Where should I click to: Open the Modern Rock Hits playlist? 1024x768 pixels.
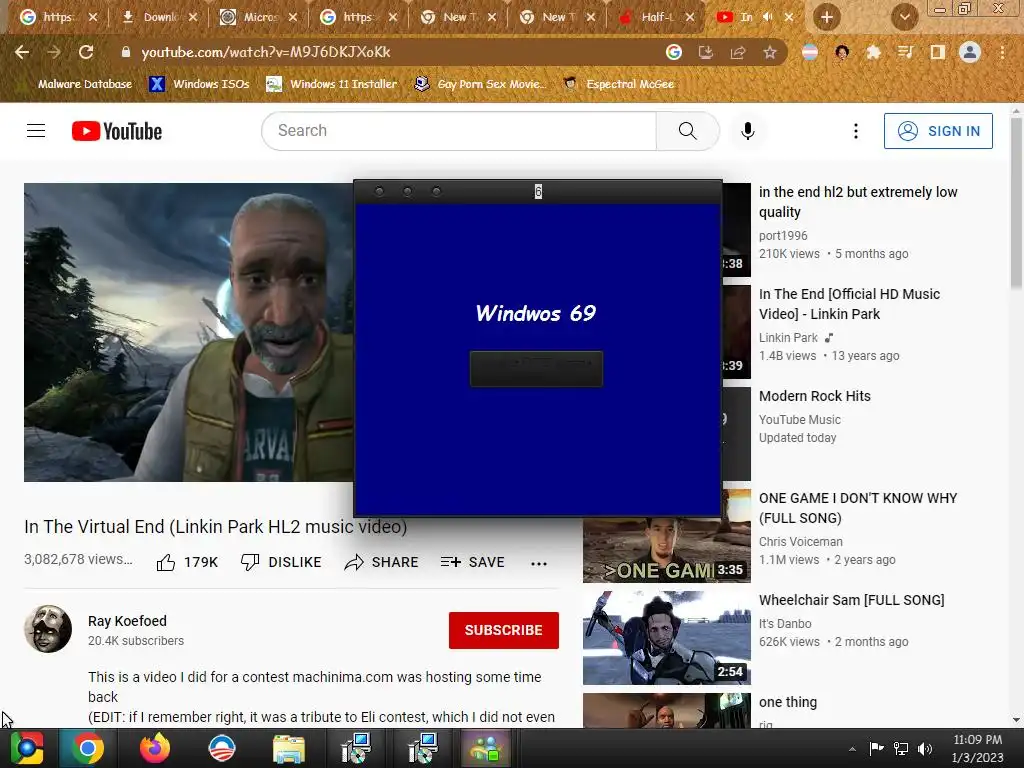point(814,396)
